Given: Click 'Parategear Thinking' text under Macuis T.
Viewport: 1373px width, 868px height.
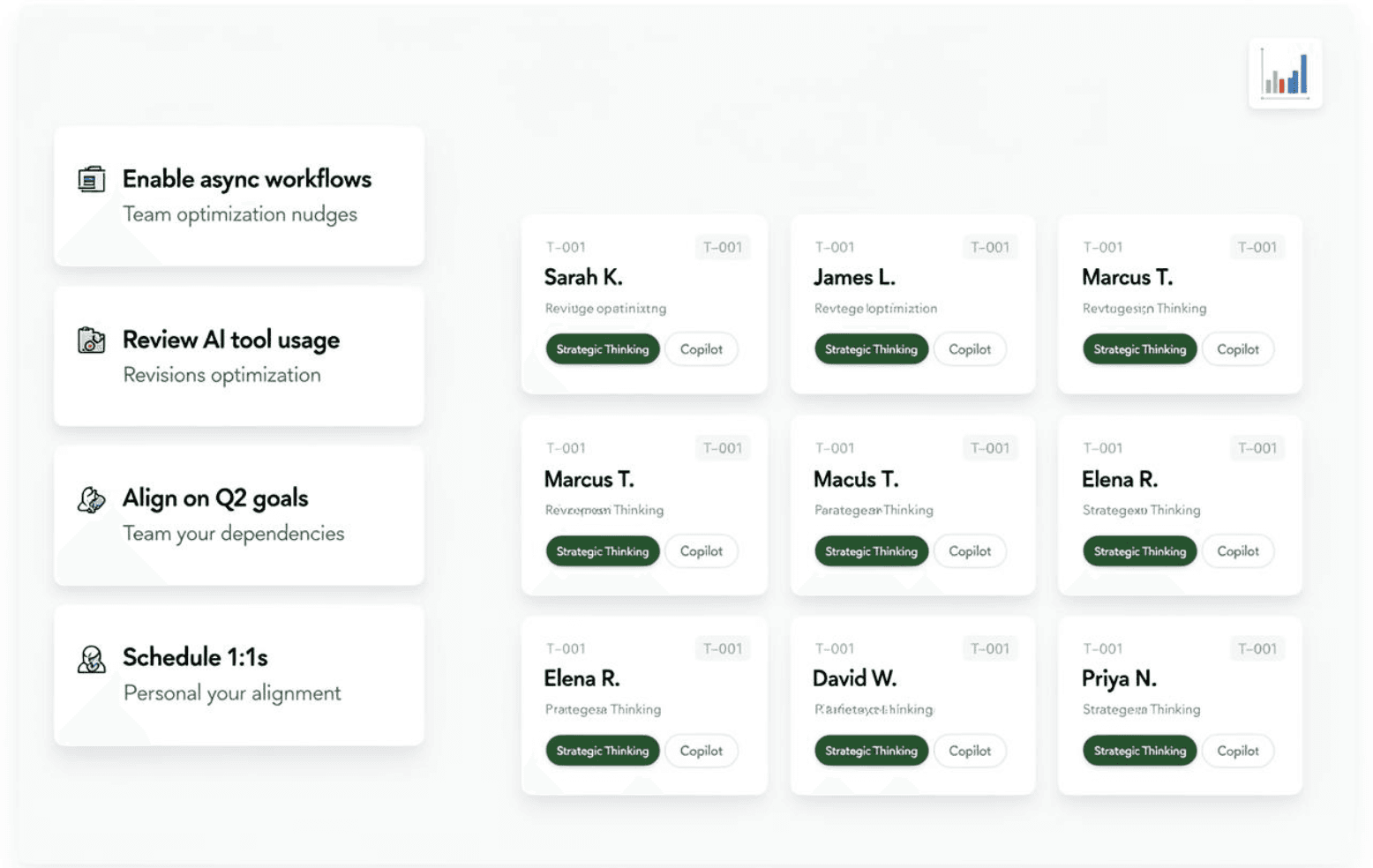Looking at the screenshot, I should 874,510.
